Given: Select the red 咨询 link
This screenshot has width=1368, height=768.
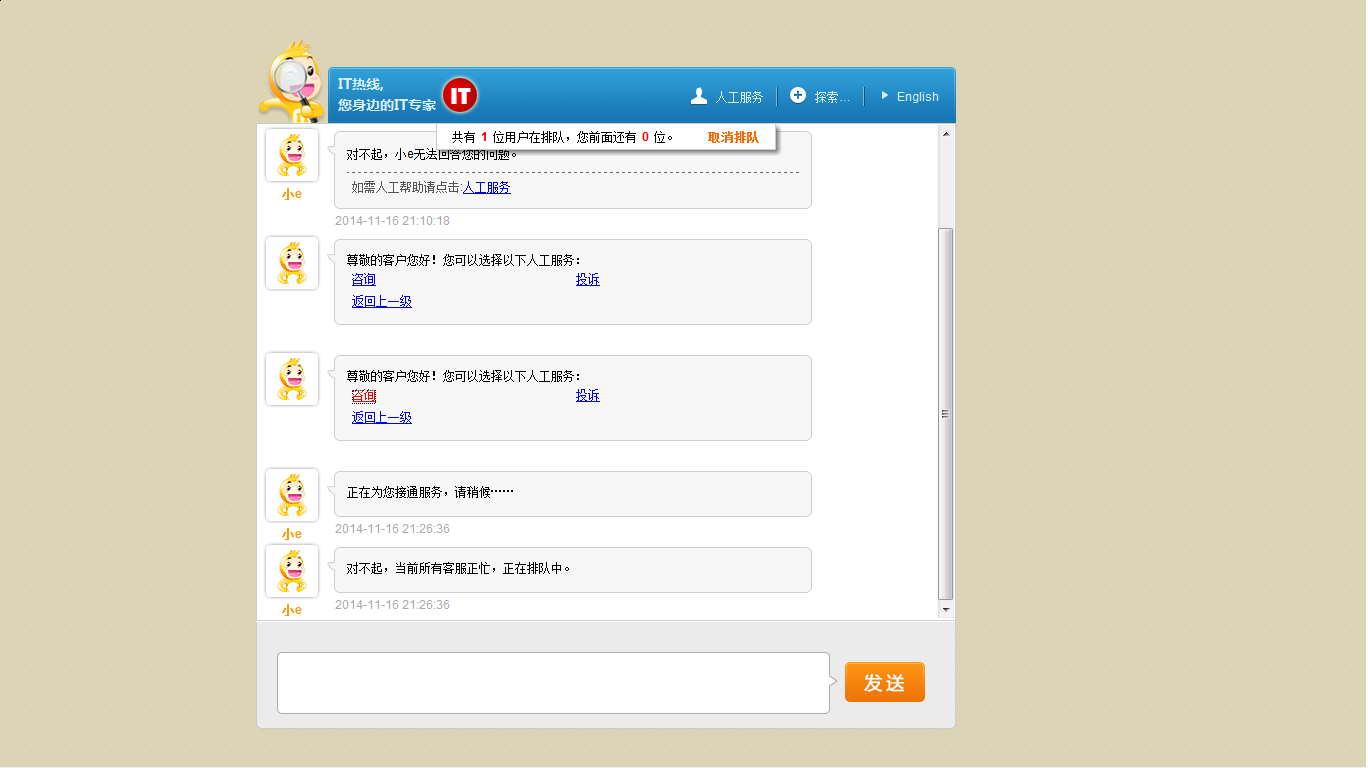Looking at the screenshot, I should pos(364,396).
